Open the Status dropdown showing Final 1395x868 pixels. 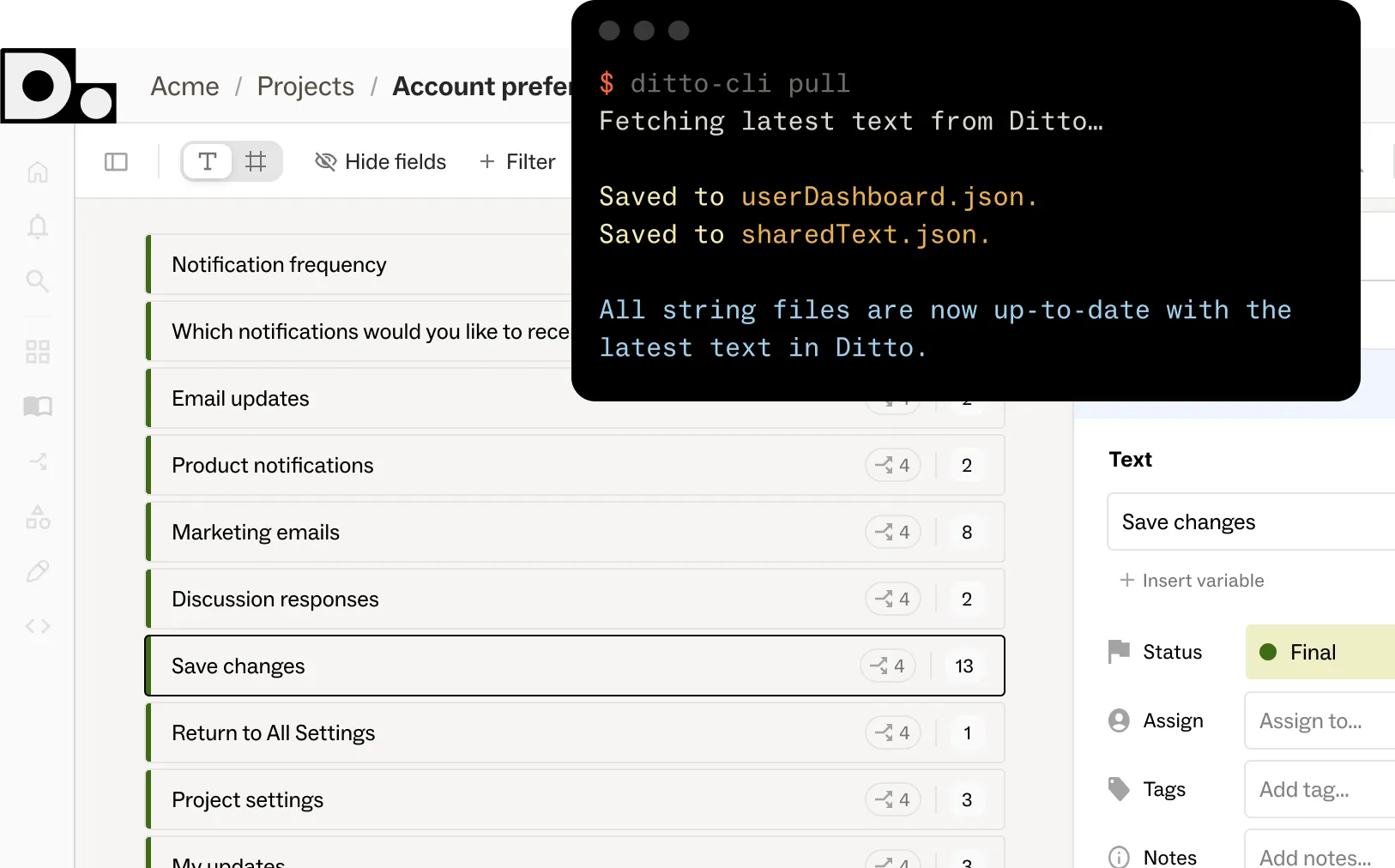1320,652
